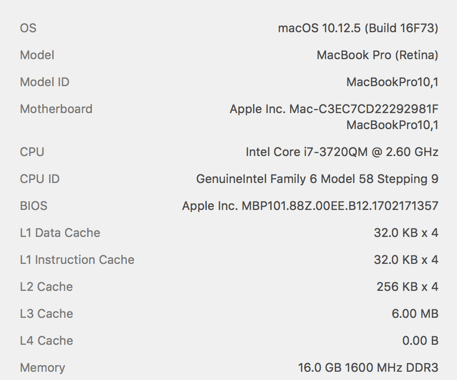Click the CPU ID label

point(40,179)
